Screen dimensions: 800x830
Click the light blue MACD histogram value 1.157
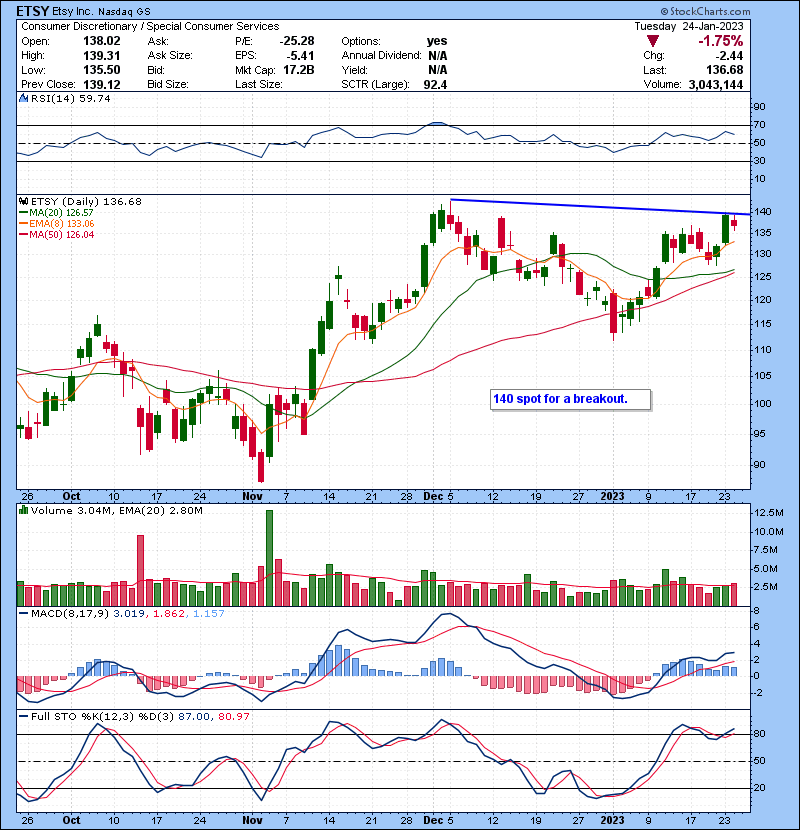click(x=209, y=614)
